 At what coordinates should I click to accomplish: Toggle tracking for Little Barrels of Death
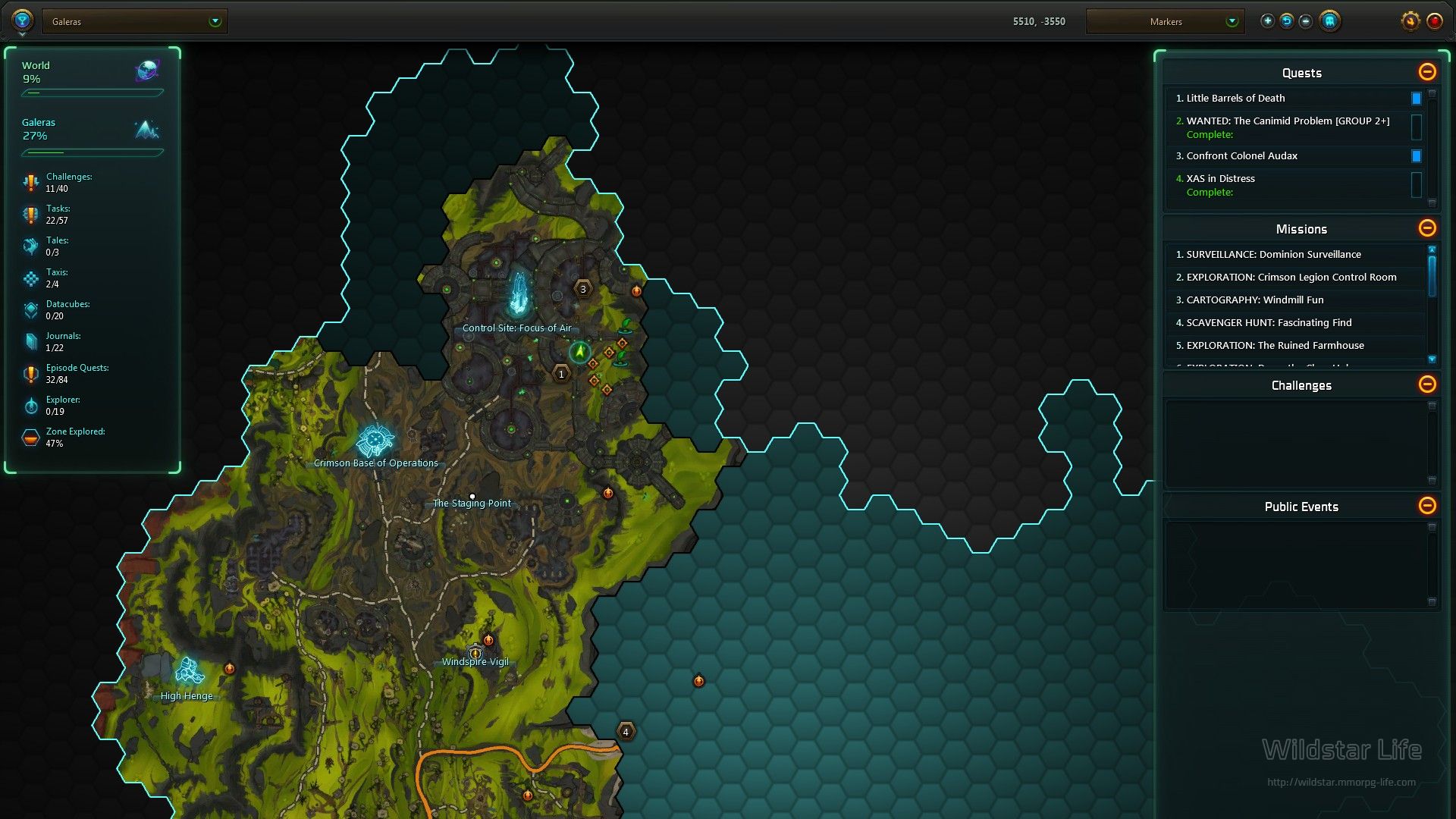(x=1416, y=99)
